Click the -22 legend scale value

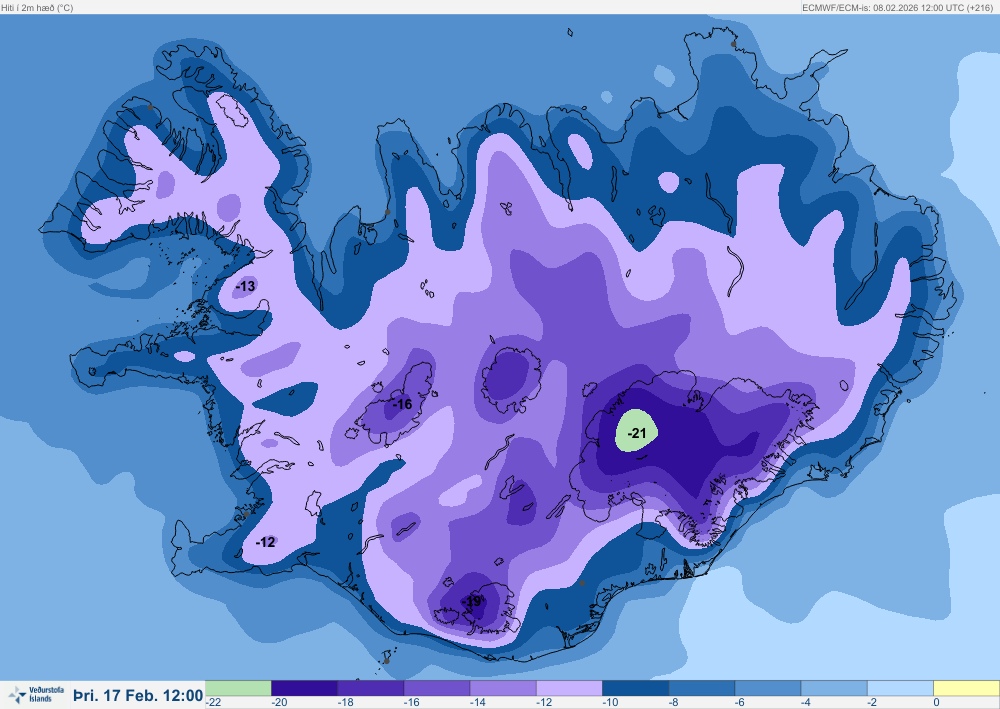213,703
